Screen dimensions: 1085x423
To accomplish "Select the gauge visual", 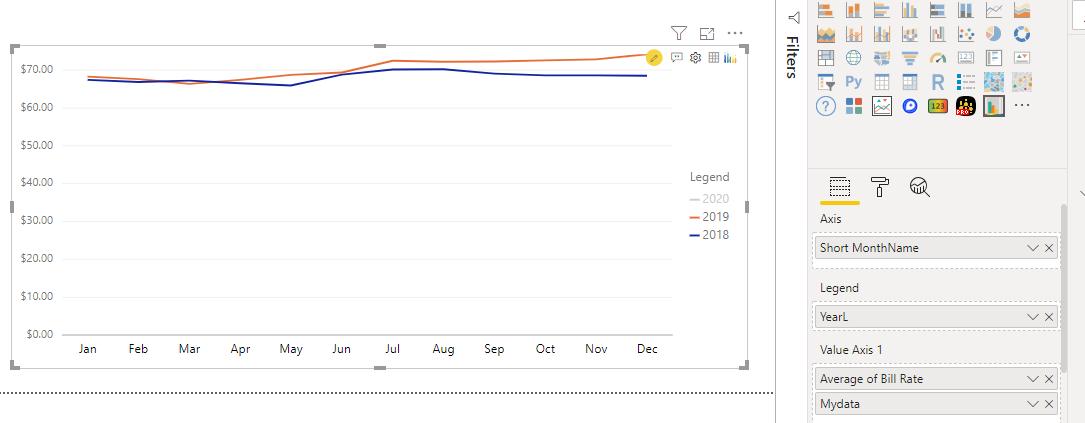I will point(938,57).
